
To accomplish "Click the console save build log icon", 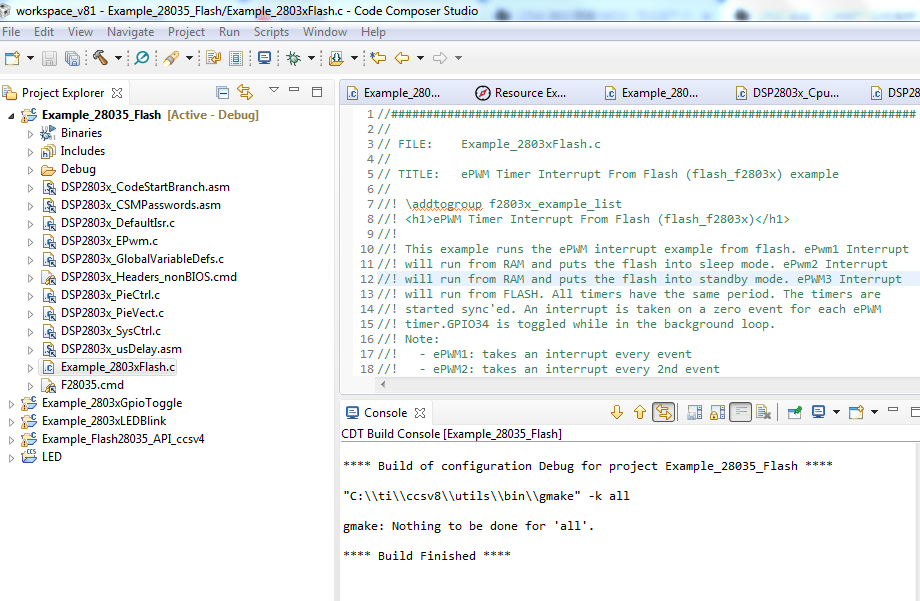I will [694, 413].
